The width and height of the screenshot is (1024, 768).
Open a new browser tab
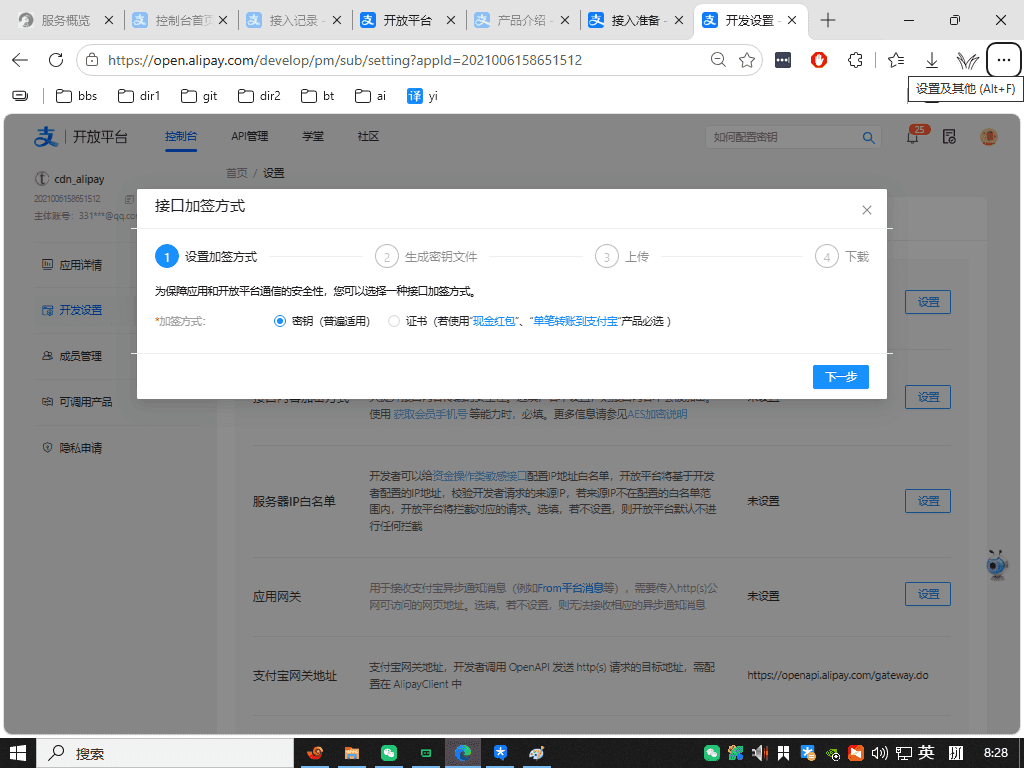828,20
